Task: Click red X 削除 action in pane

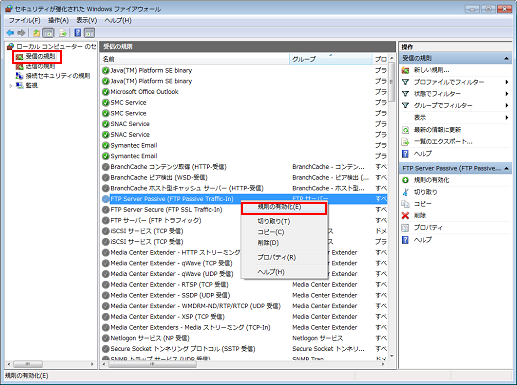Action: [420, 216]
